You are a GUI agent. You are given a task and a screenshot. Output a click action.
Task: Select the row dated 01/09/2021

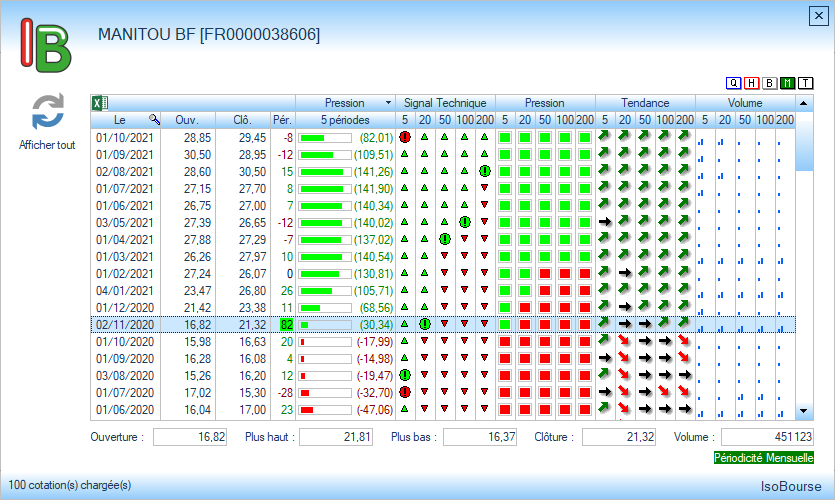point(443,154)
